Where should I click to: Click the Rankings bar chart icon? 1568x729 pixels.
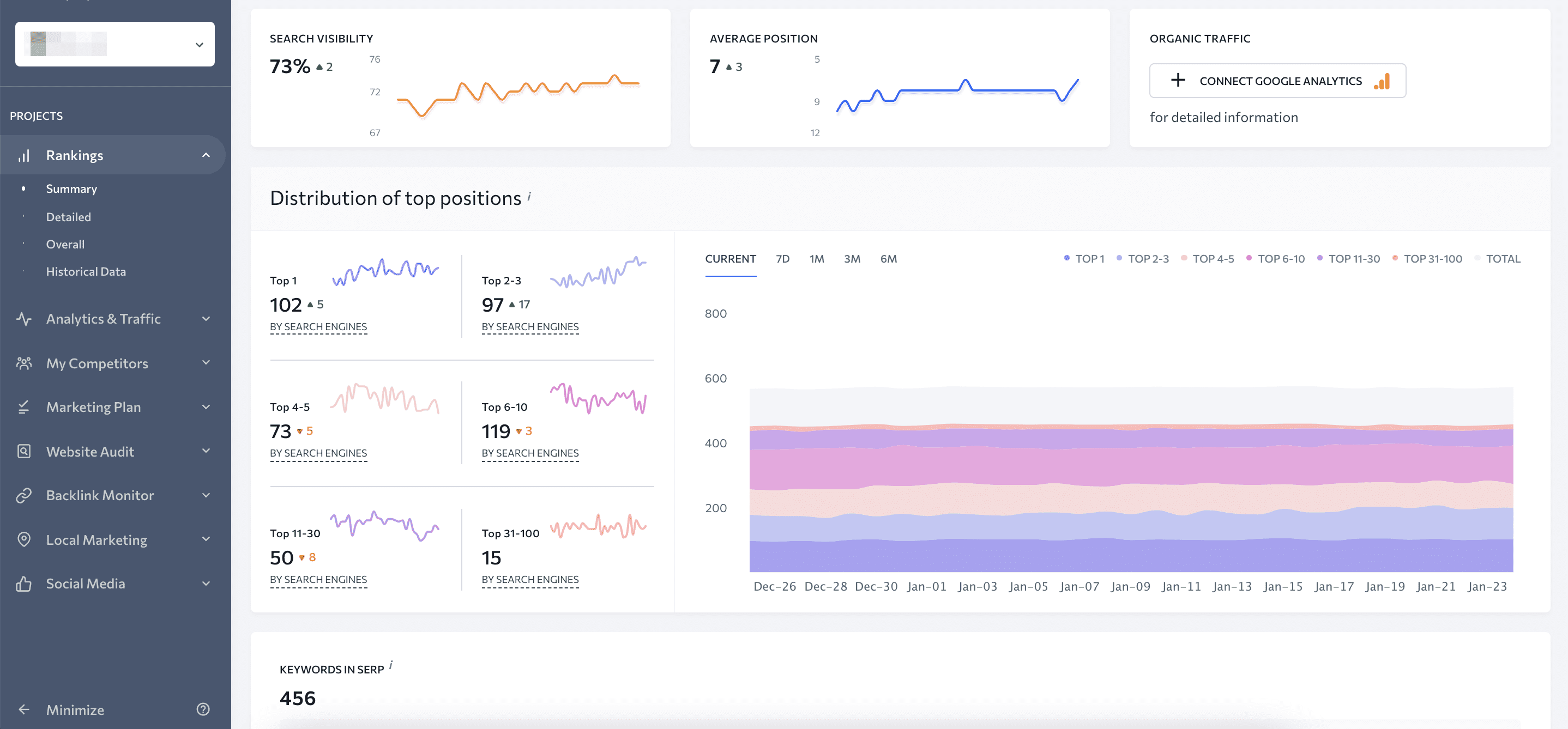pyautogui.click(x=24, y=156)
